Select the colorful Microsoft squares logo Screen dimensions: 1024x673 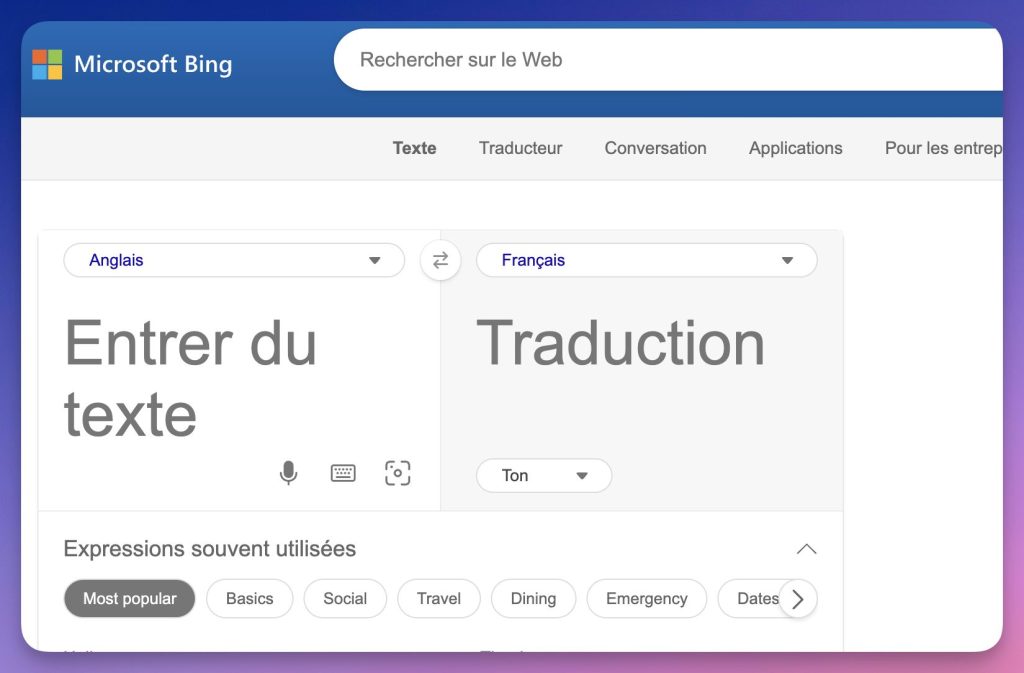pos(47,63)
